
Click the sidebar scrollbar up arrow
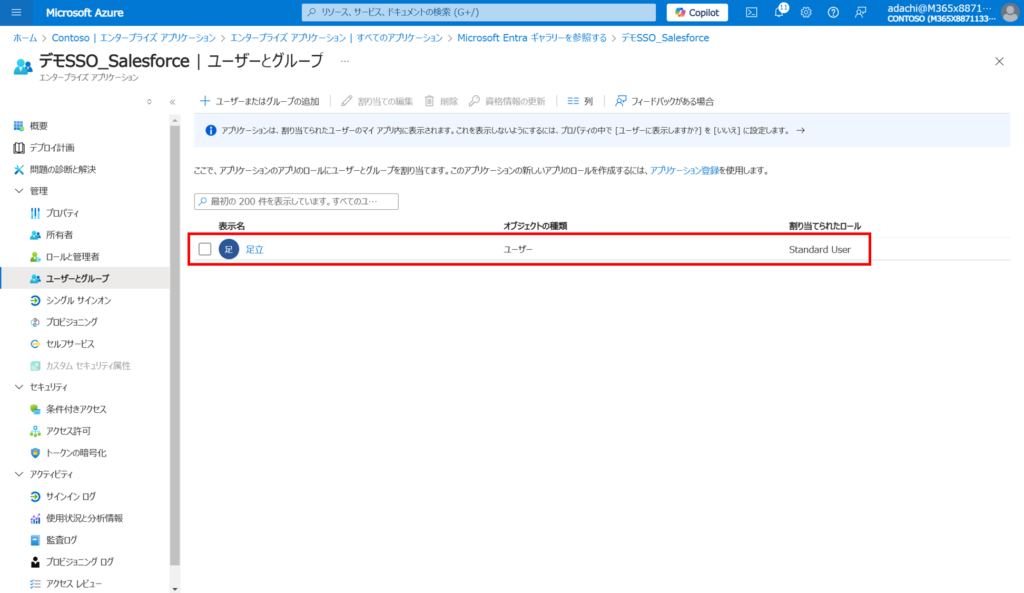pos(174,121)
